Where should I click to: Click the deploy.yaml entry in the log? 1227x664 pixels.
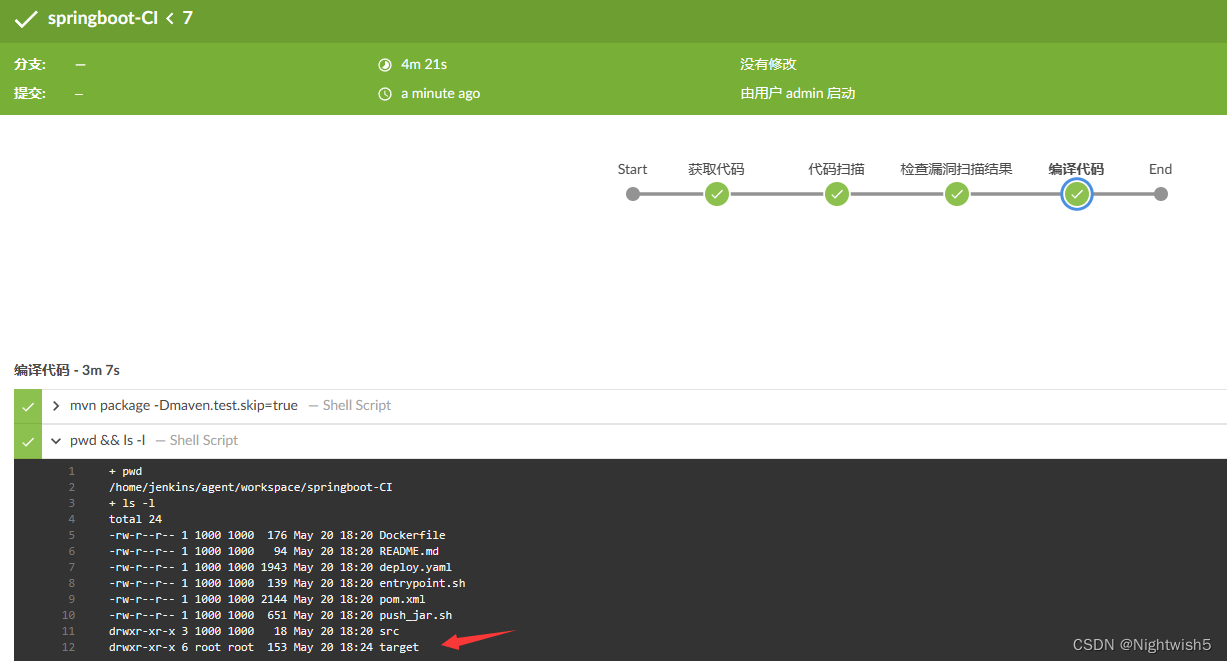[415, 567]
